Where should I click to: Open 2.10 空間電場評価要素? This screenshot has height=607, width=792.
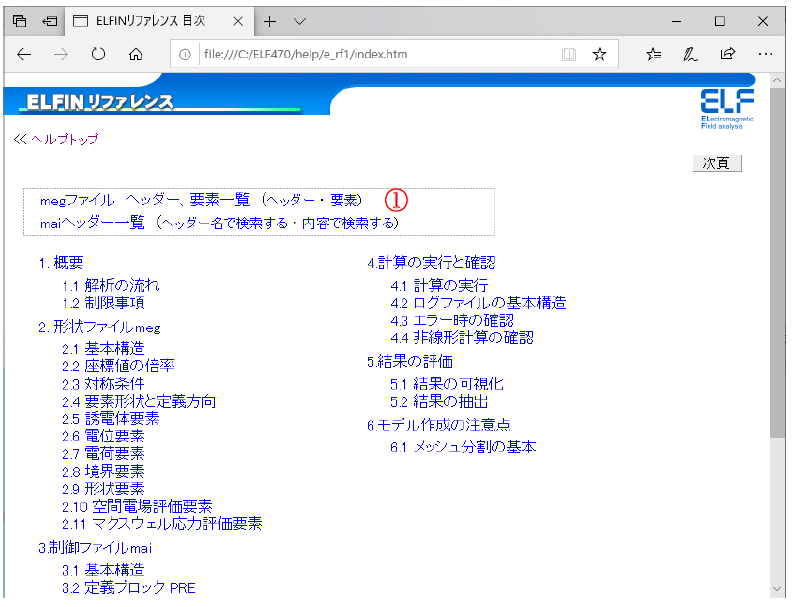137,507
